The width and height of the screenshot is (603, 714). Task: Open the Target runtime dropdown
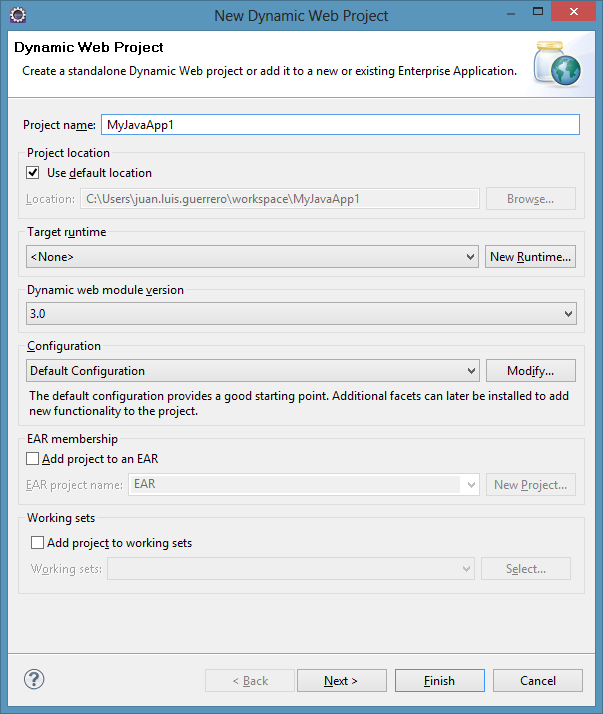point(252,257)
